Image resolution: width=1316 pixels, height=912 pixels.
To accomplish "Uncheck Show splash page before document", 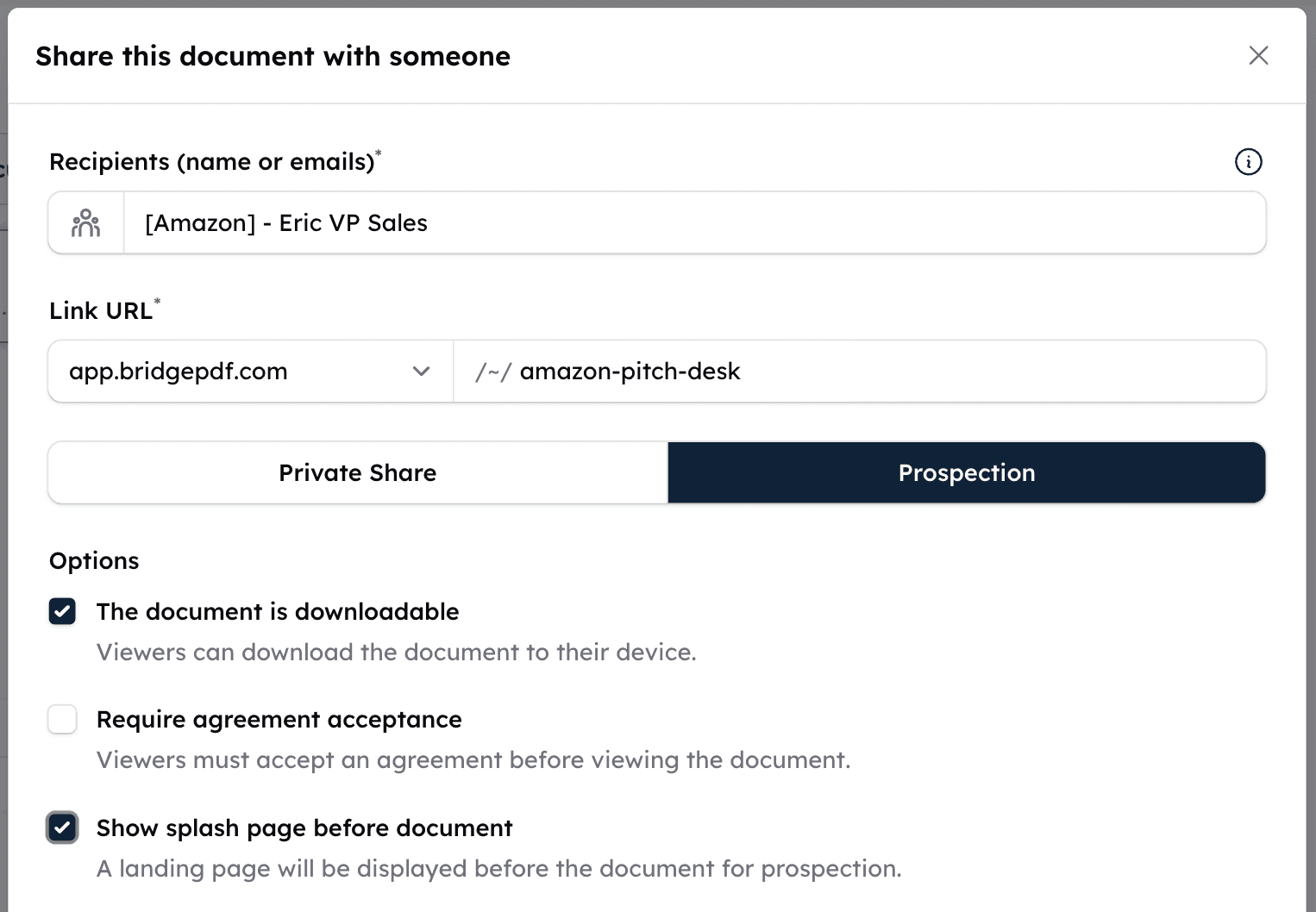I will click(x=62, y=828).
